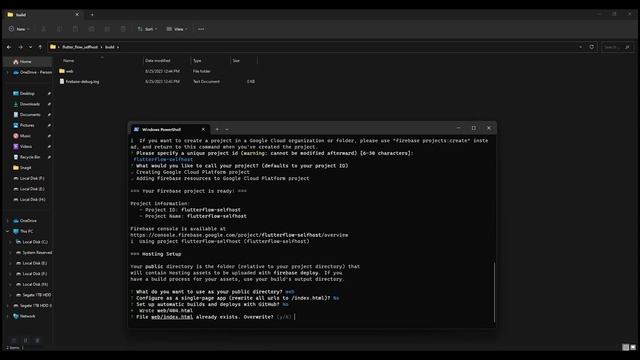The width and height of the screenshot is (640, 360).
Task: Select Seagate 1TB HDD (I:) in sidebar
Action: pos(36,305)
